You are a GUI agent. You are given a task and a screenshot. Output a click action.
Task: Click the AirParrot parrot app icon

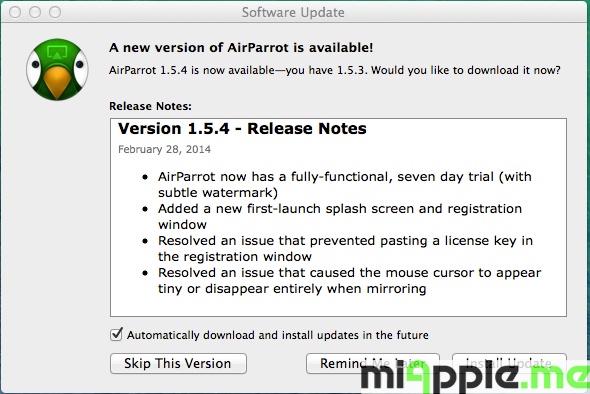click(57, 70)
